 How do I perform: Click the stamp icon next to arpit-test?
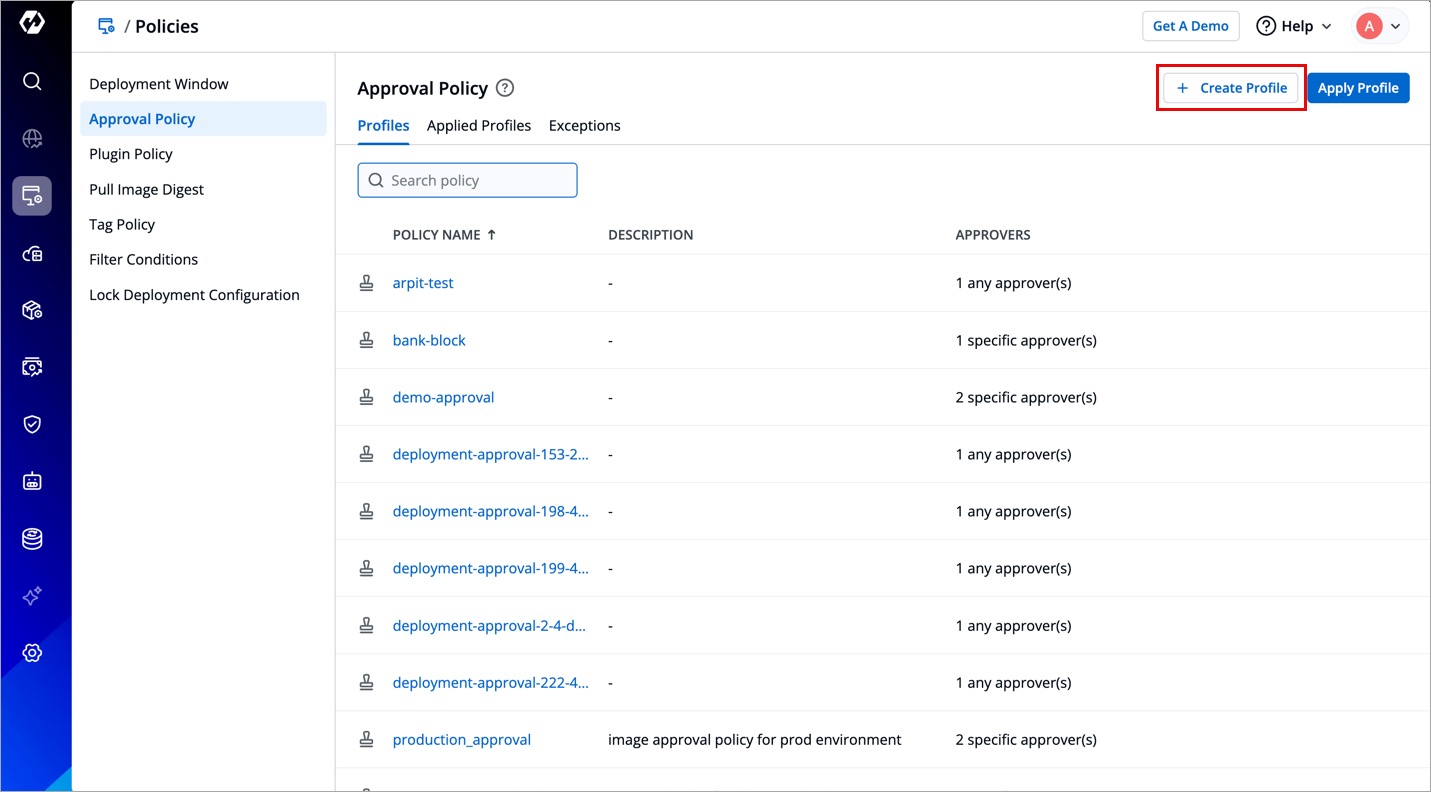pos(367,283)
